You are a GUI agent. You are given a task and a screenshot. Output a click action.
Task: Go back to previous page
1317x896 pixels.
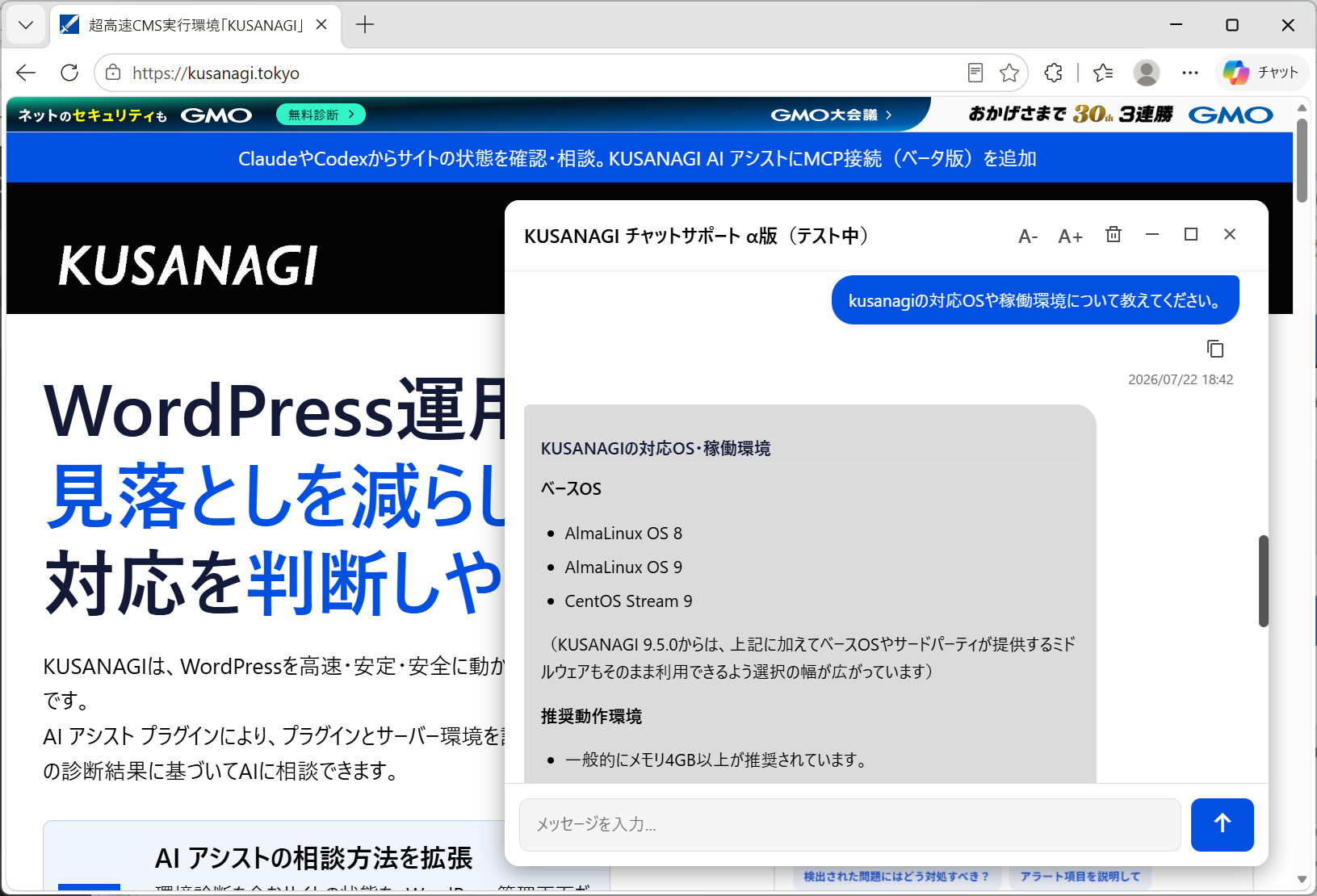(x=26, y=73)
